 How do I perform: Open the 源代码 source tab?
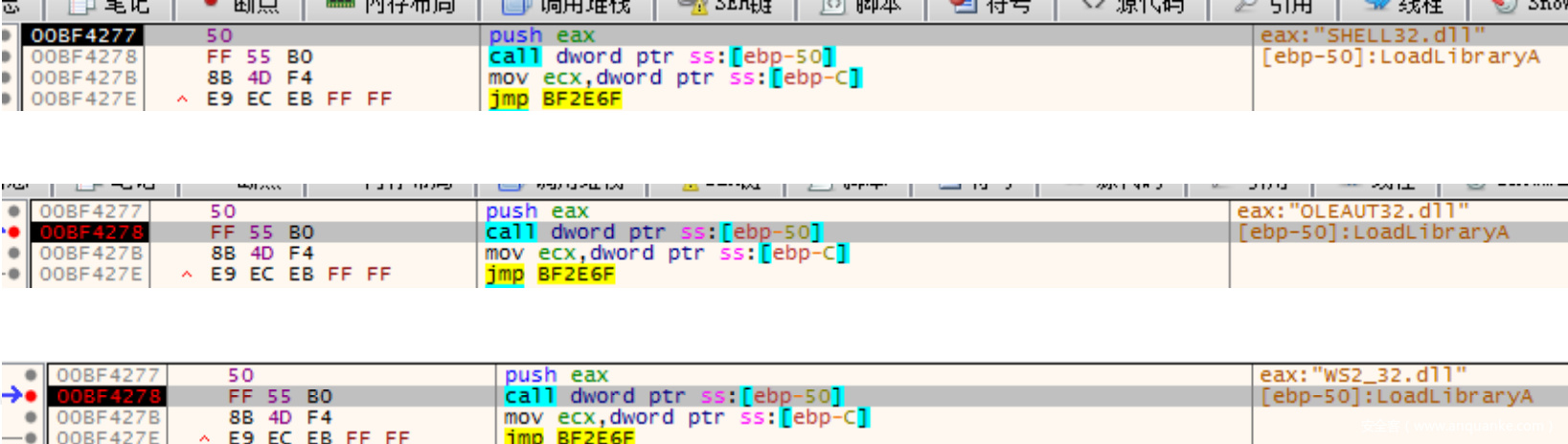(x=1133, y=7)
